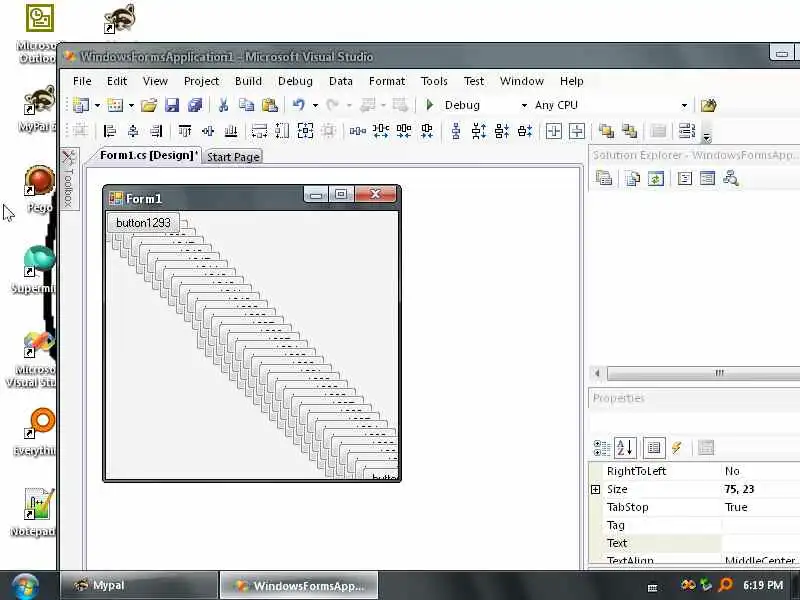Open the Toolbox side tab
The width and height of the screenshot is (800, 600).
pos(68,179)
